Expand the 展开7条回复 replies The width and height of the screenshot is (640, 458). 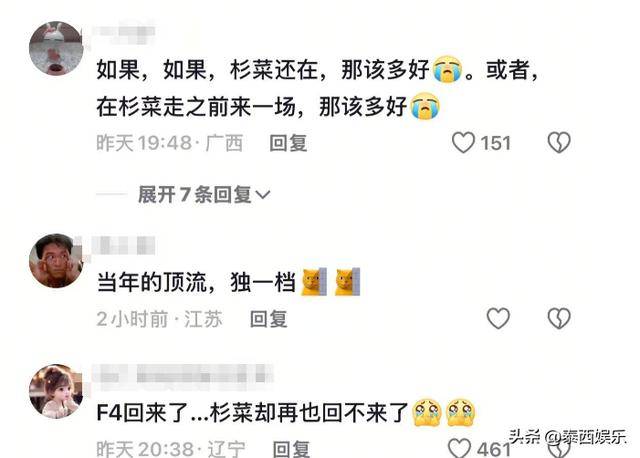[204, 194]
